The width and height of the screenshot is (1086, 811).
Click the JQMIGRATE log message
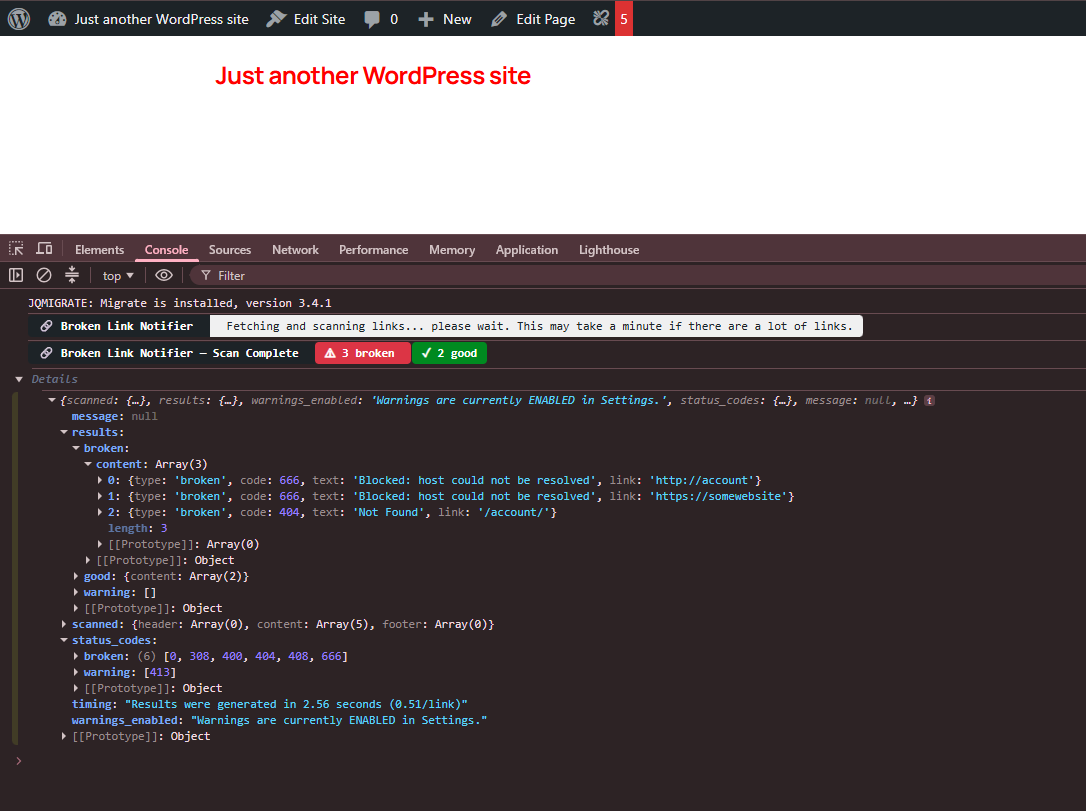180,303
